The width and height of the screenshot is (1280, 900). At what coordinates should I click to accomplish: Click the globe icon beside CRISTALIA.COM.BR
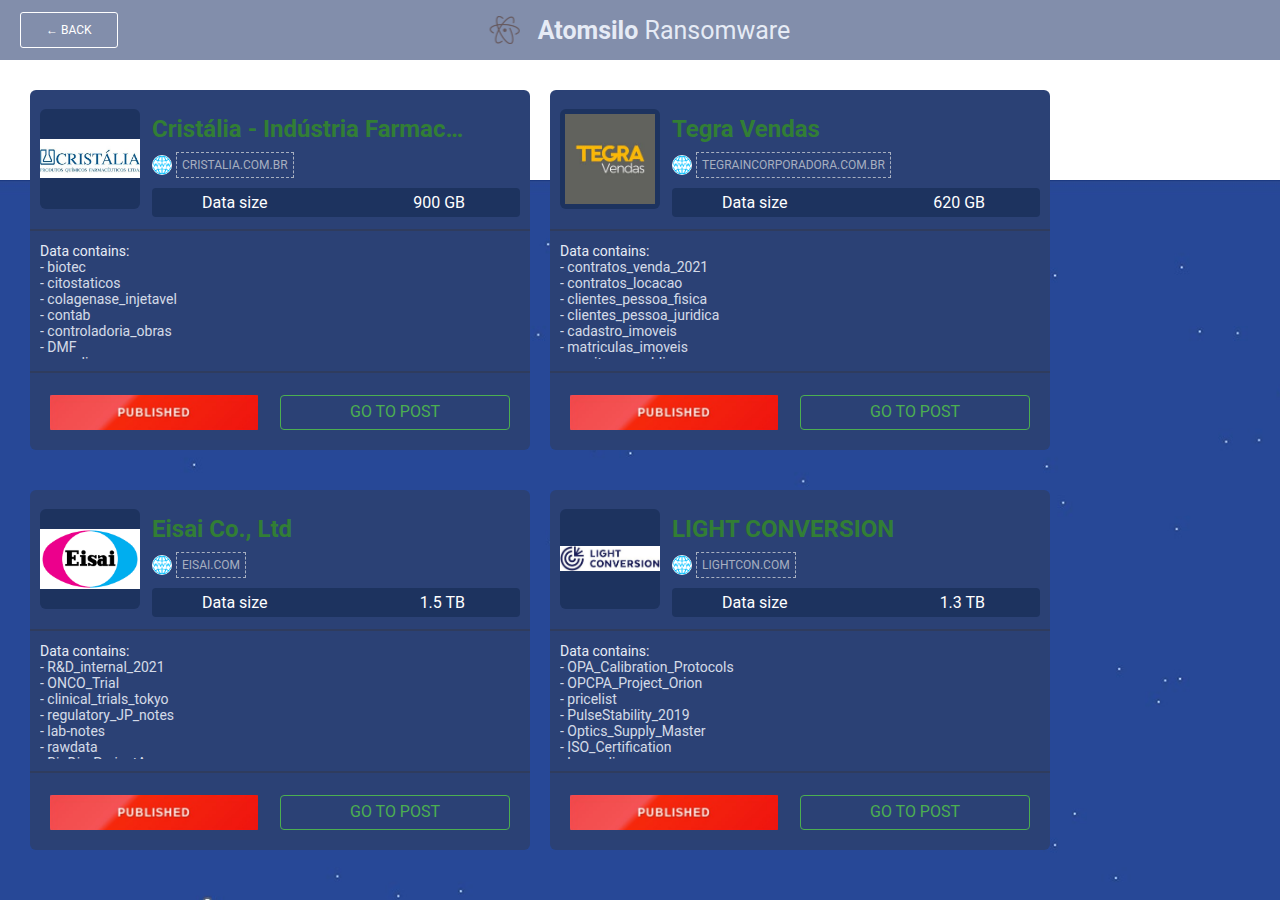(162, 165)
